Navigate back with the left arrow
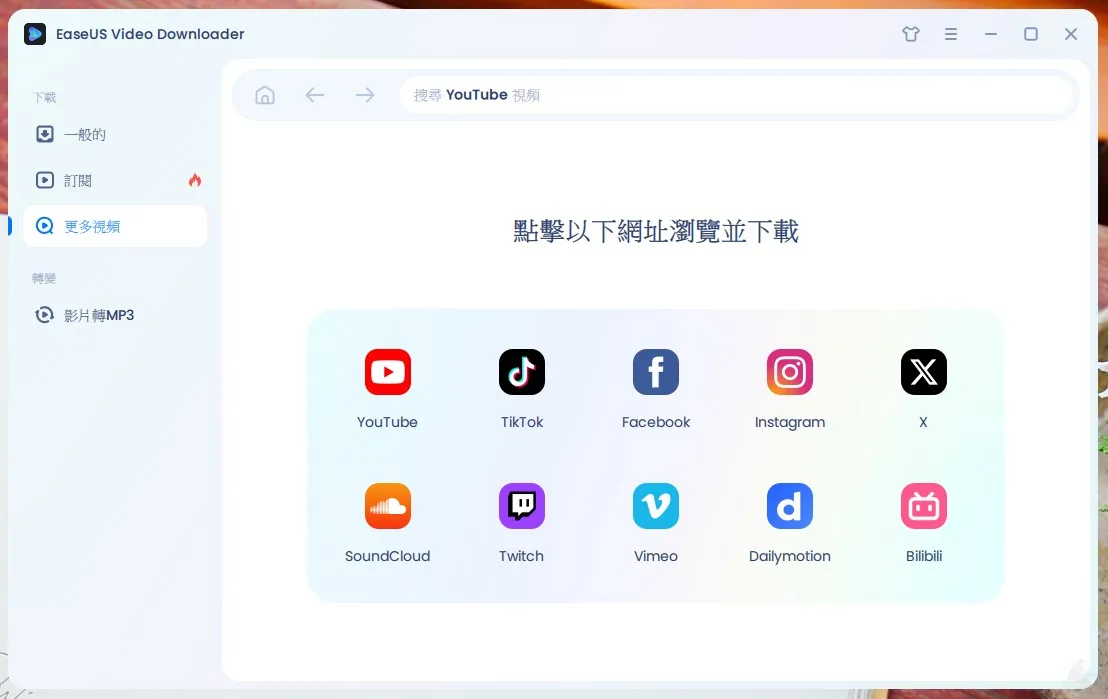The width and height of the screenshot is (1108, 699). point(314,95)
